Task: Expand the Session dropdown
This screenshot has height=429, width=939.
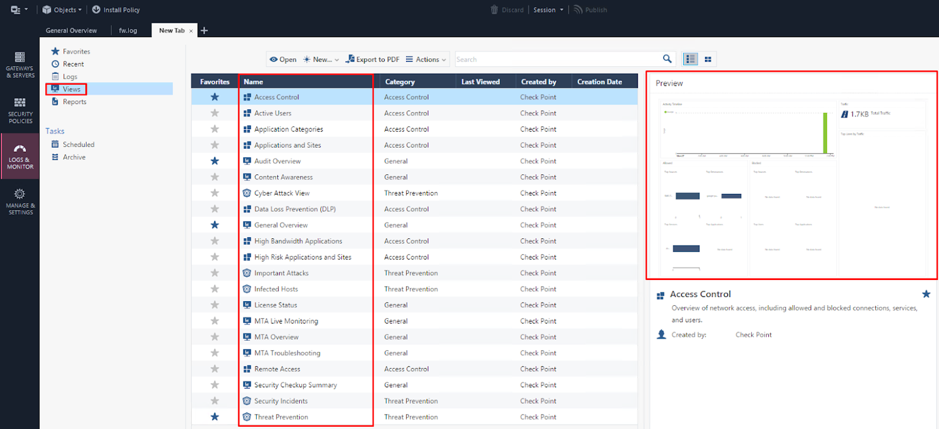Action: 548,10
